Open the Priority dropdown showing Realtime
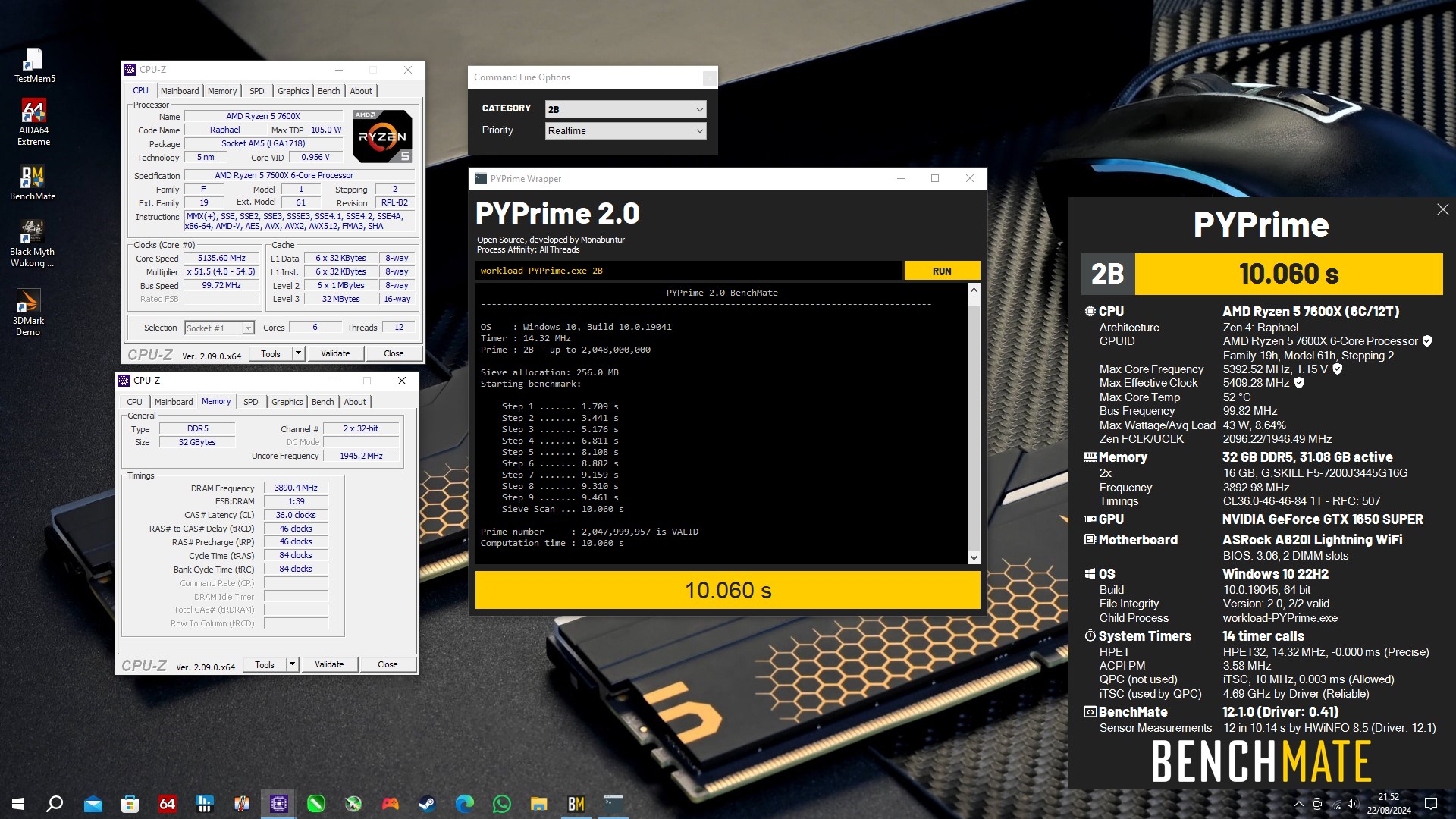Image resolution: width=1456 pixels, height=819 pixels. (x=626, y=130)
